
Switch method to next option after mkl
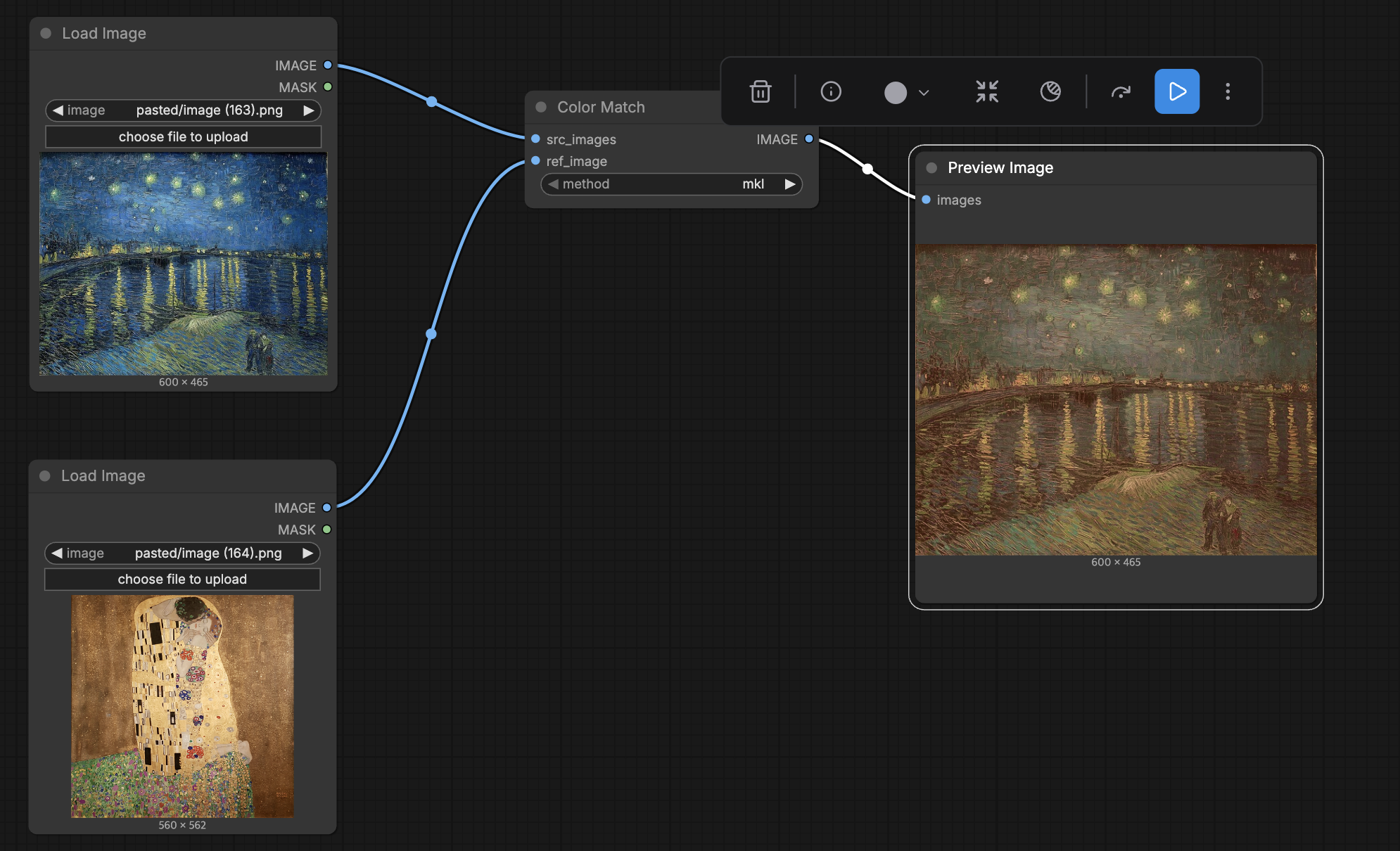coord(790,184)
